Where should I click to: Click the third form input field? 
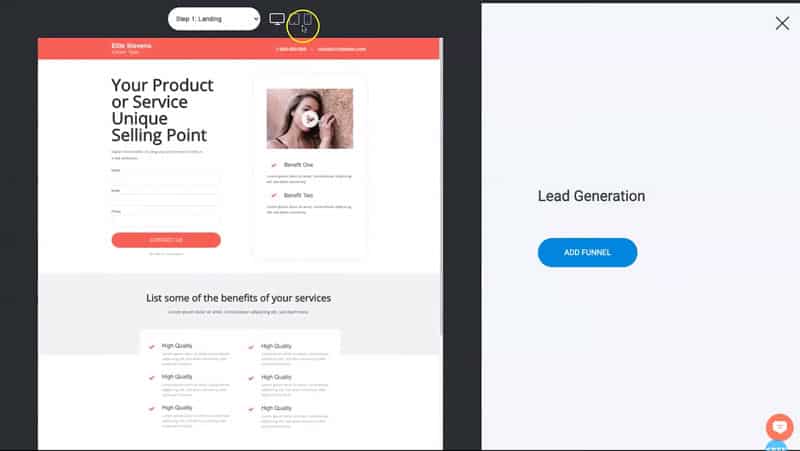[x=166, y=220]
